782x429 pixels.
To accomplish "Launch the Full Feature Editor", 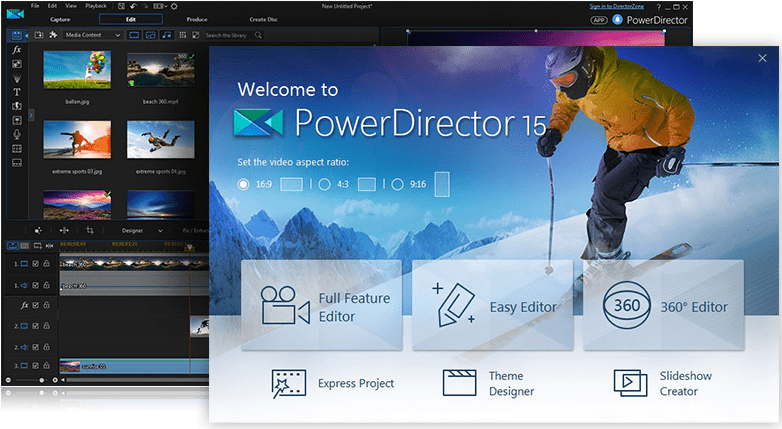I will click(322, 305).
